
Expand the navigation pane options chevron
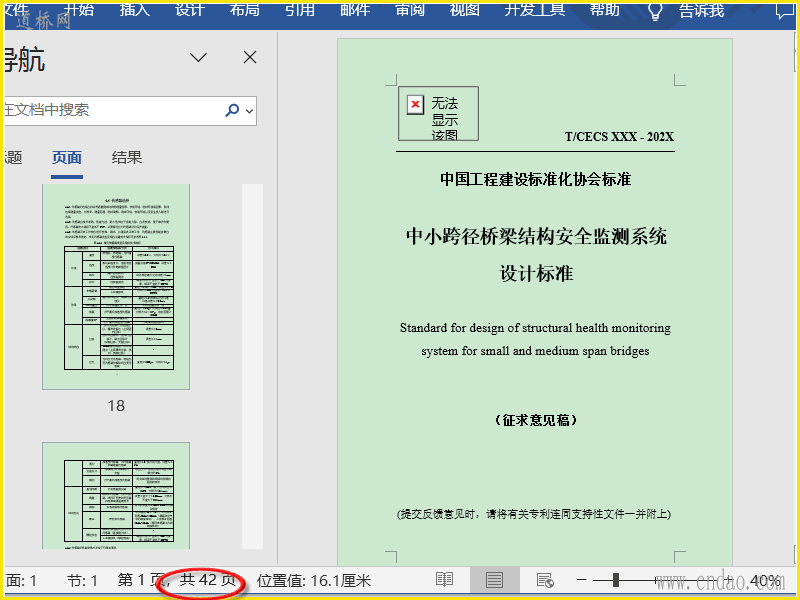click(198, 57)
